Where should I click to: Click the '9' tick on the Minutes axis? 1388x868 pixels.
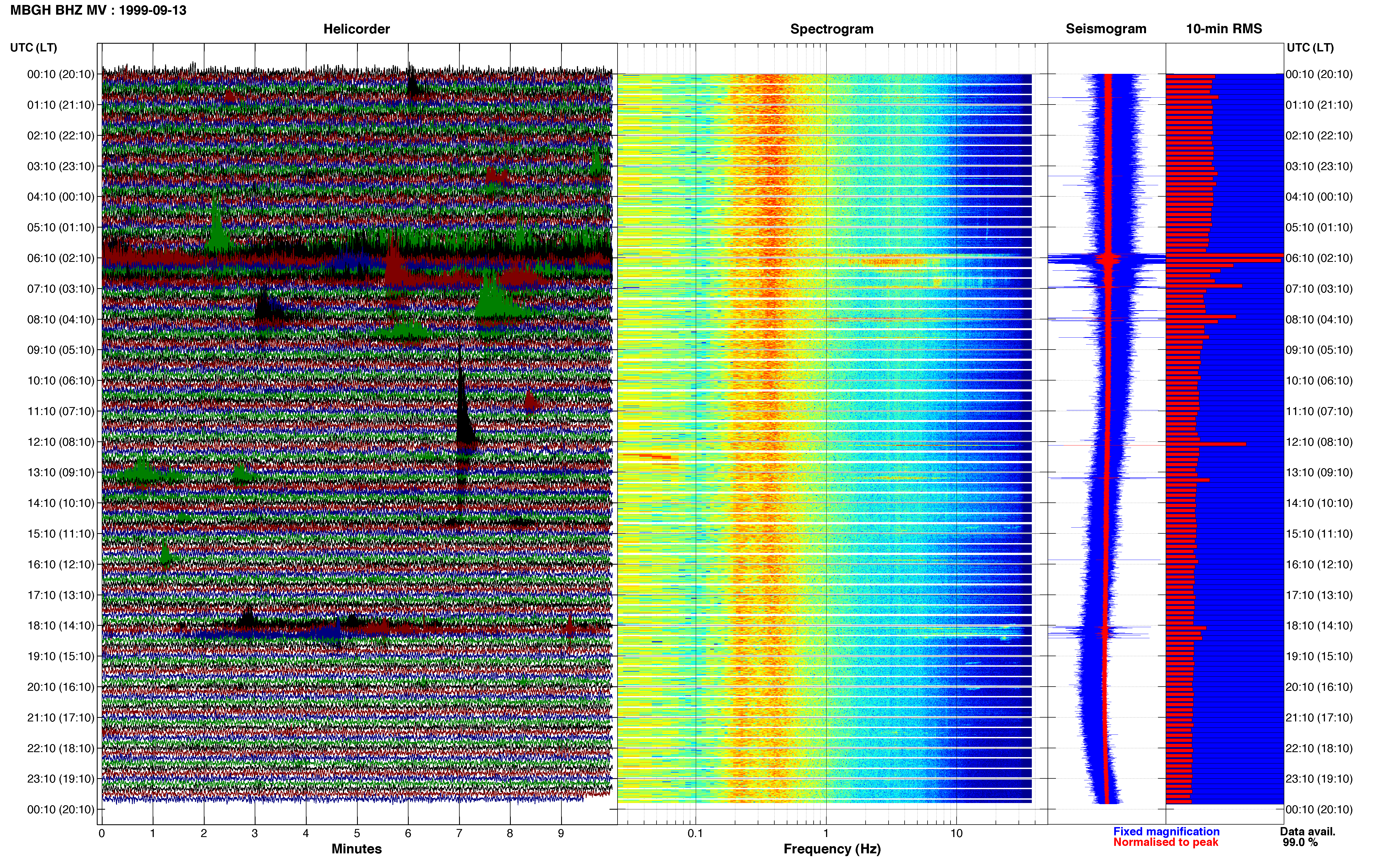(x=561, y=833)
